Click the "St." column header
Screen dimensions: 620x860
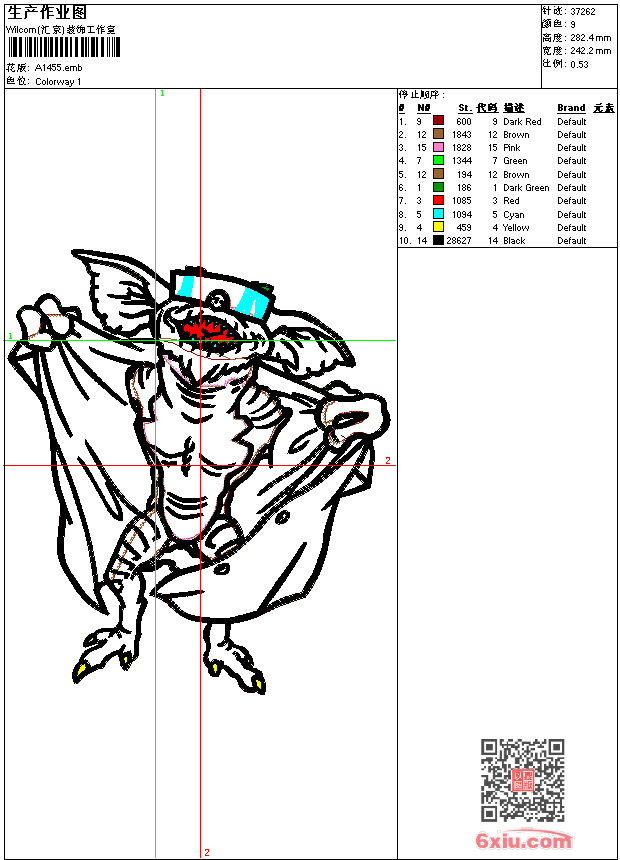[x=465, y=108]
